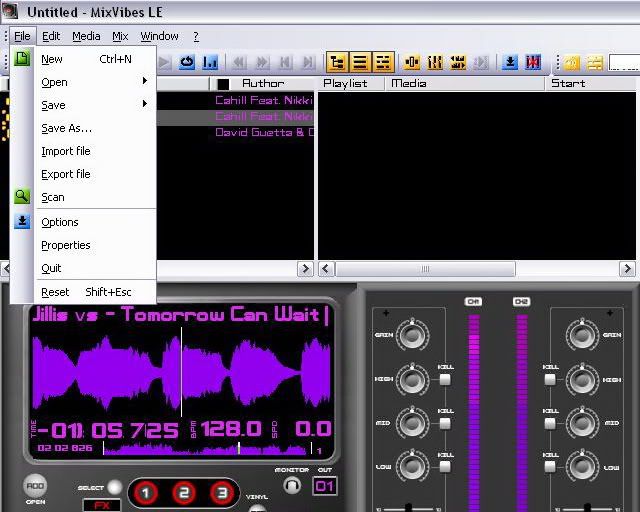
Task: Click the yellow list icon in right toolbar
Action: [595, 62]
